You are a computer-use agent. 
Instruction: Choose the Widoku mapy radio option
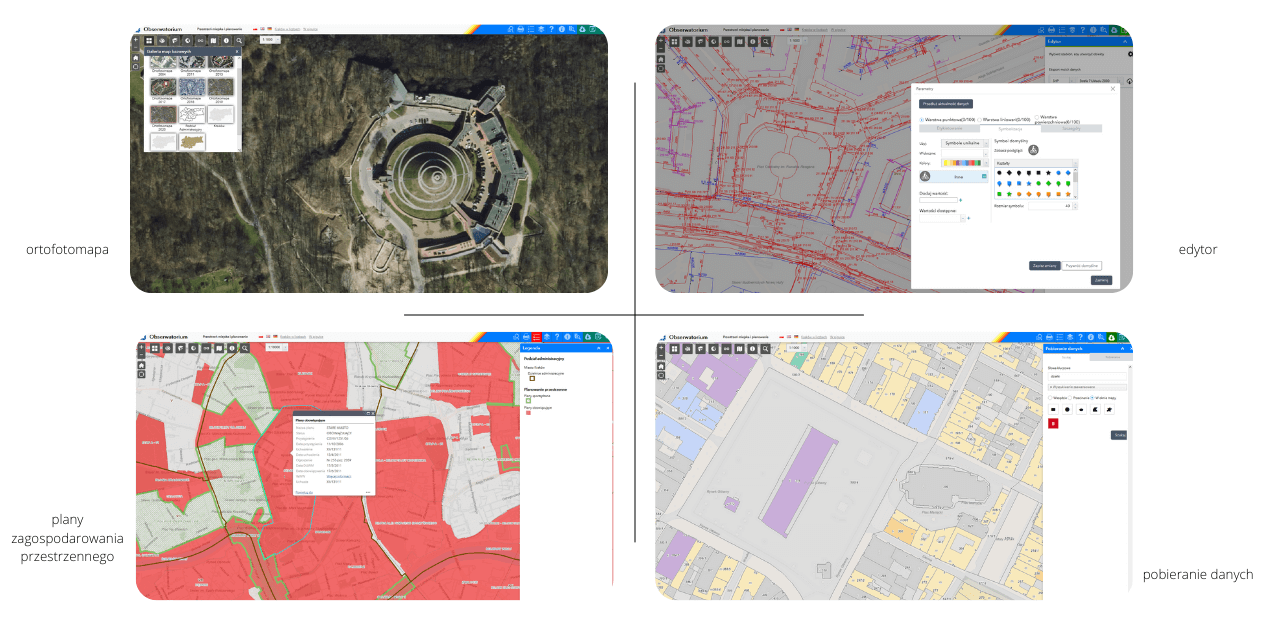pyautogui.click(x=1093, y=397)
